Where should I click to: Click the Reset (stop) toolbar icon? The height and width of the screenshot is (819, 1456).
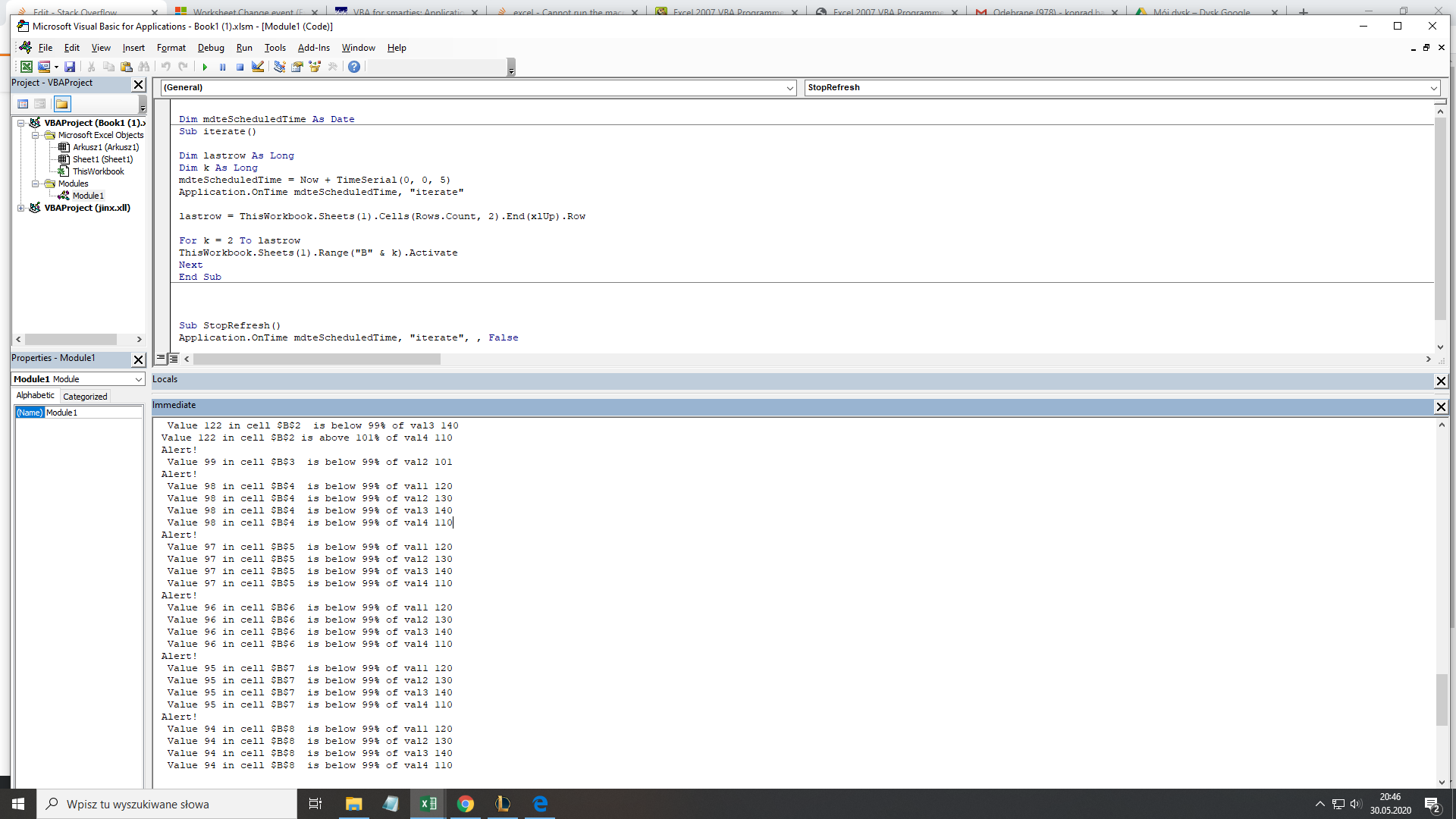tap(240, 67)
